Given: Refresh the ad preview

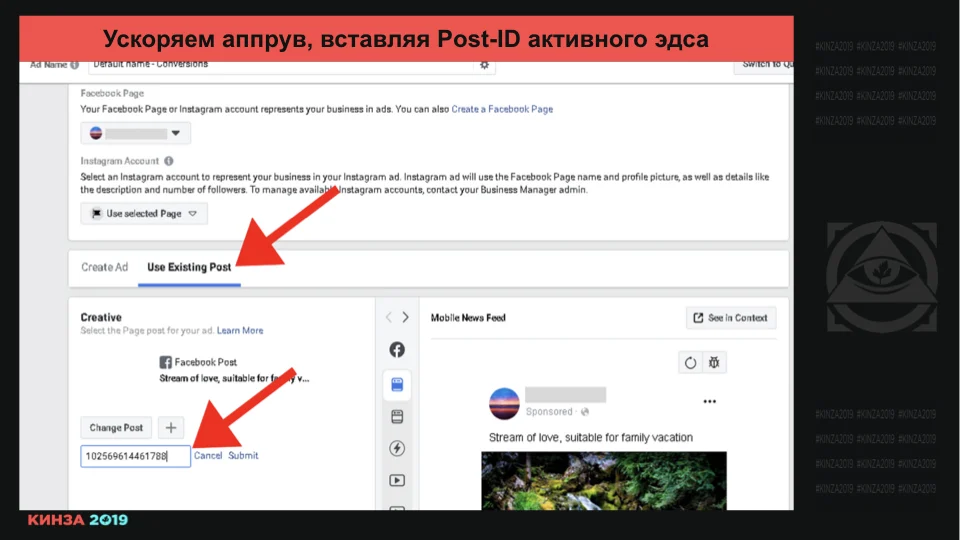Looking at the screenshot, I should point(690,362).
